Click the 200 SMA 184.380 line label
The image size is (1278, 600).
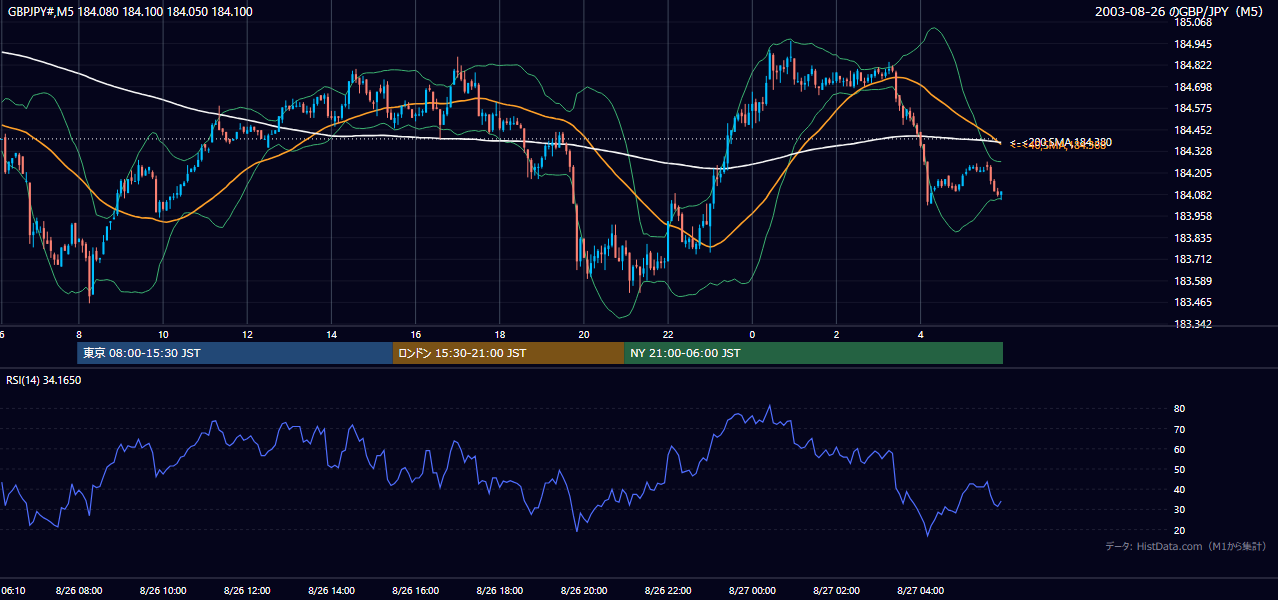point(1060,142)
